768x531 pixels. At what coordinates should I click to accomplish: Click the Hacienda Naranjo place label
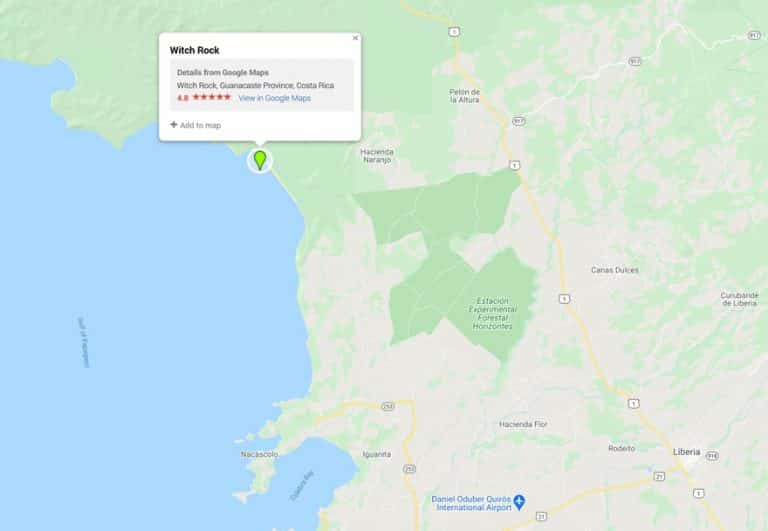click(x=377, y=156)
